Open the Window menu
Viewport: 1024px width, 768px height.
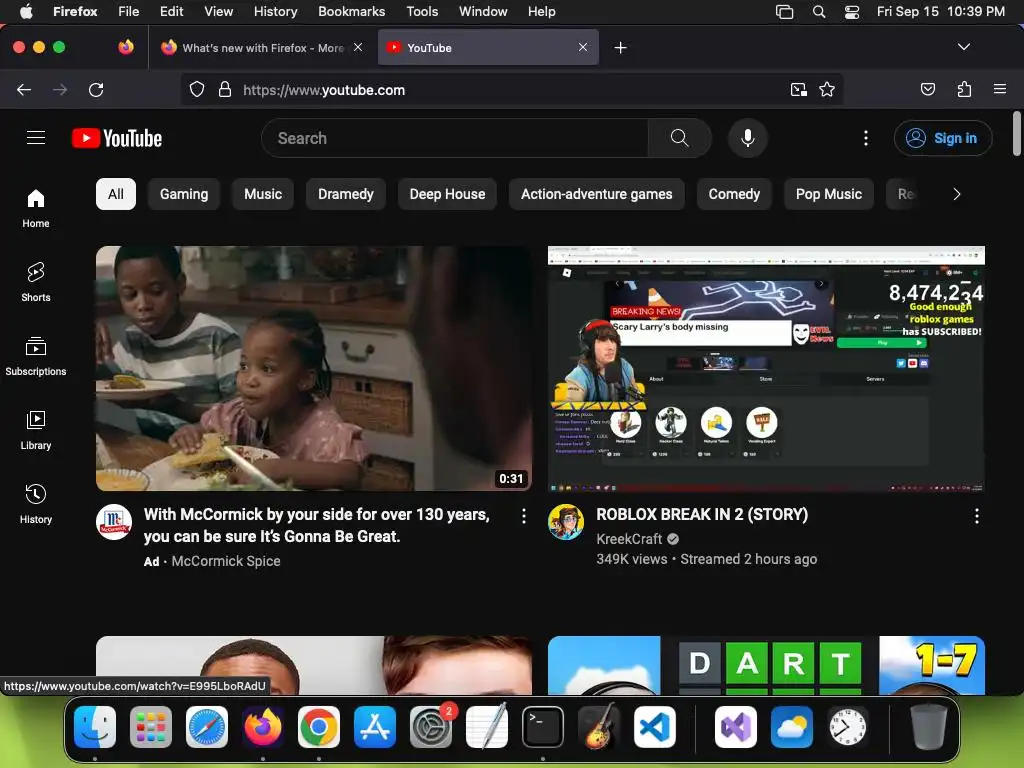pos(483,11)
